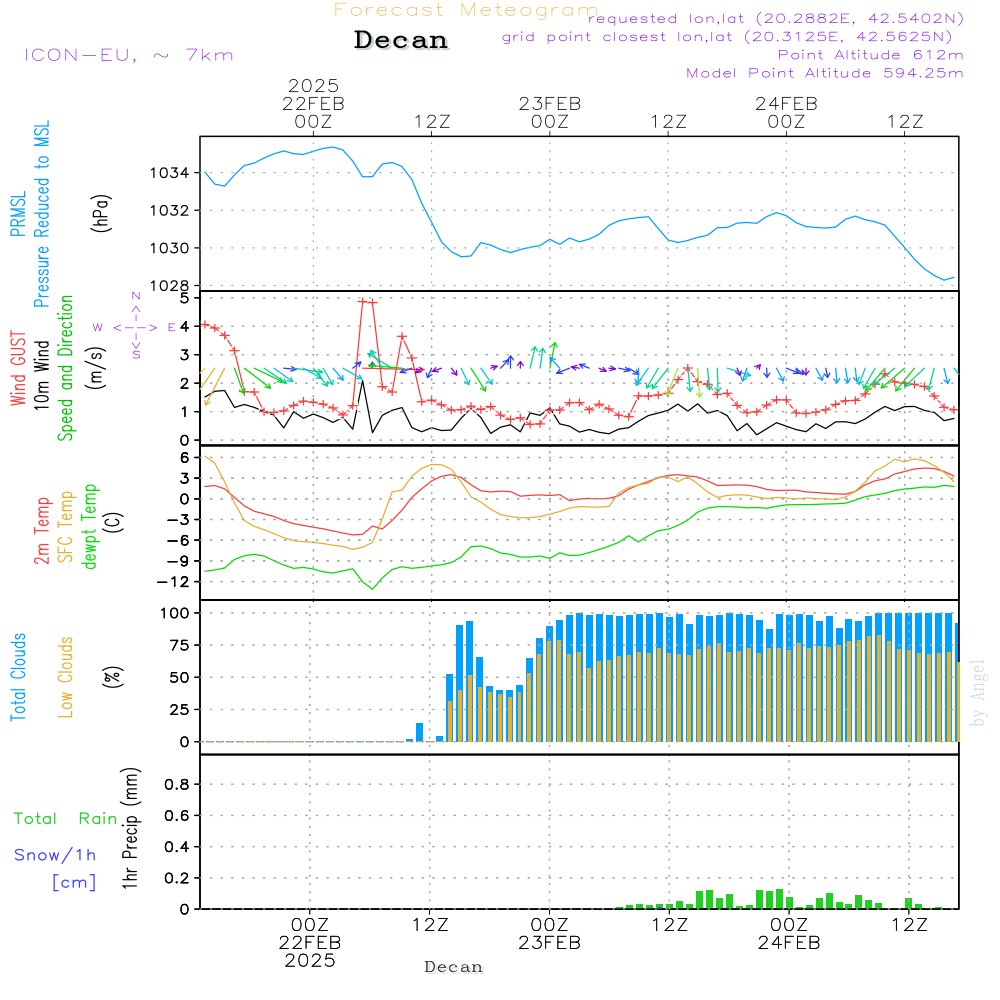Click the tall wind gust peak near 5 m/s
1000x1000 pixels.
coord(367,302)
